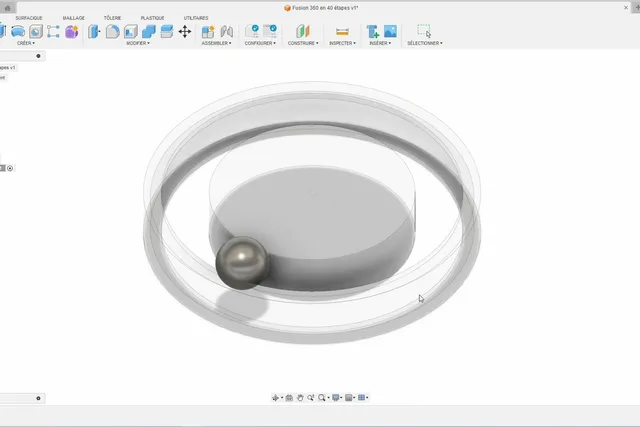
Task: Click the rectangle pattern tool icon
Action: pos(53,32)
